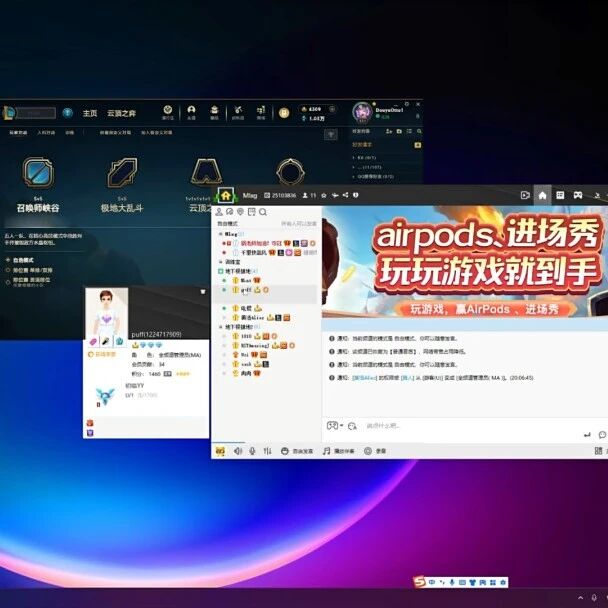Collapse the second 地下根据地 channel node
The height and width of the screenshot is (608, 608).
pyautogui.click(x=221, y=327)
